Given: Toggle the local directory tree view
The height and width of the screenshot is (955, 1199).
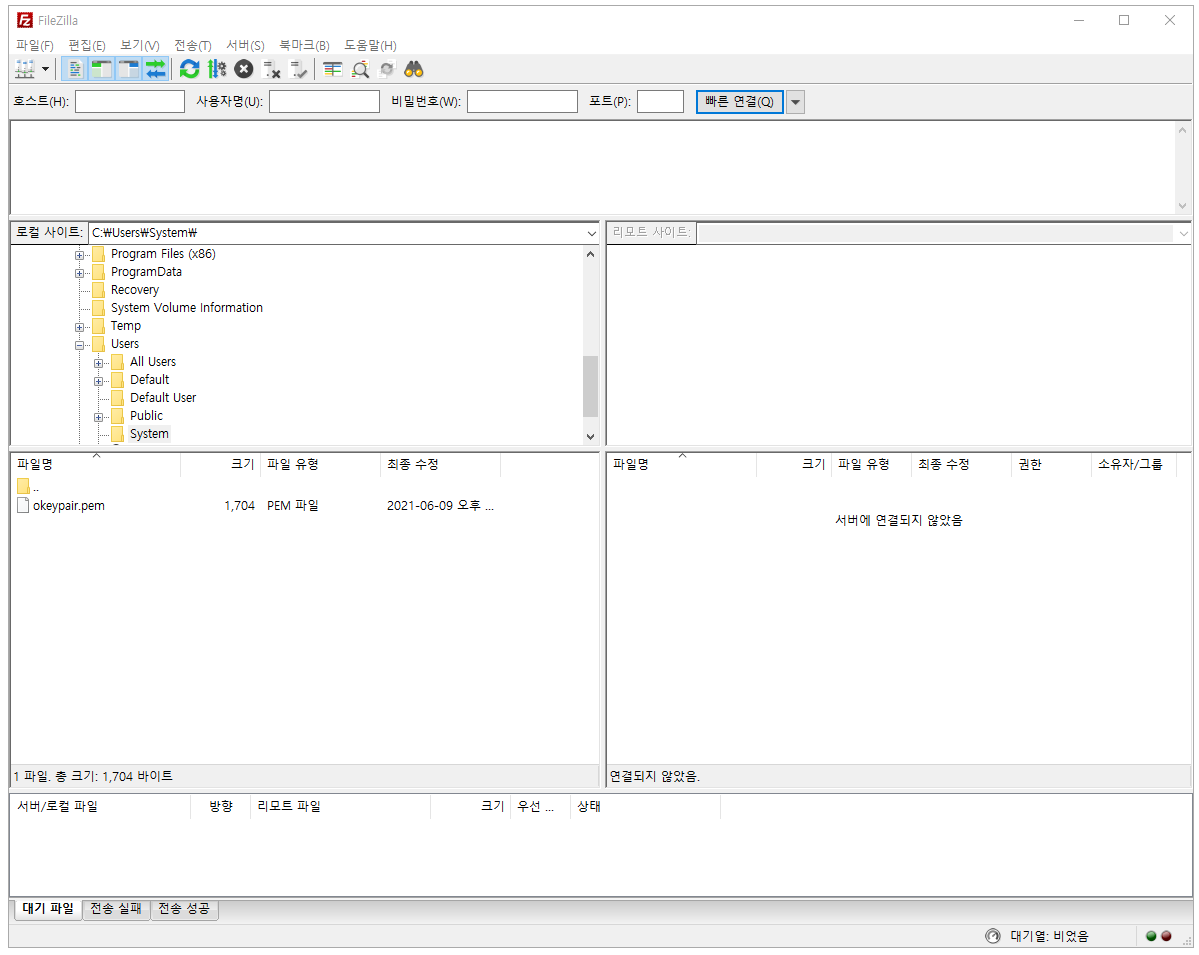Looking at the screenshot, I should pyautogui.click(x=101, y=70).
